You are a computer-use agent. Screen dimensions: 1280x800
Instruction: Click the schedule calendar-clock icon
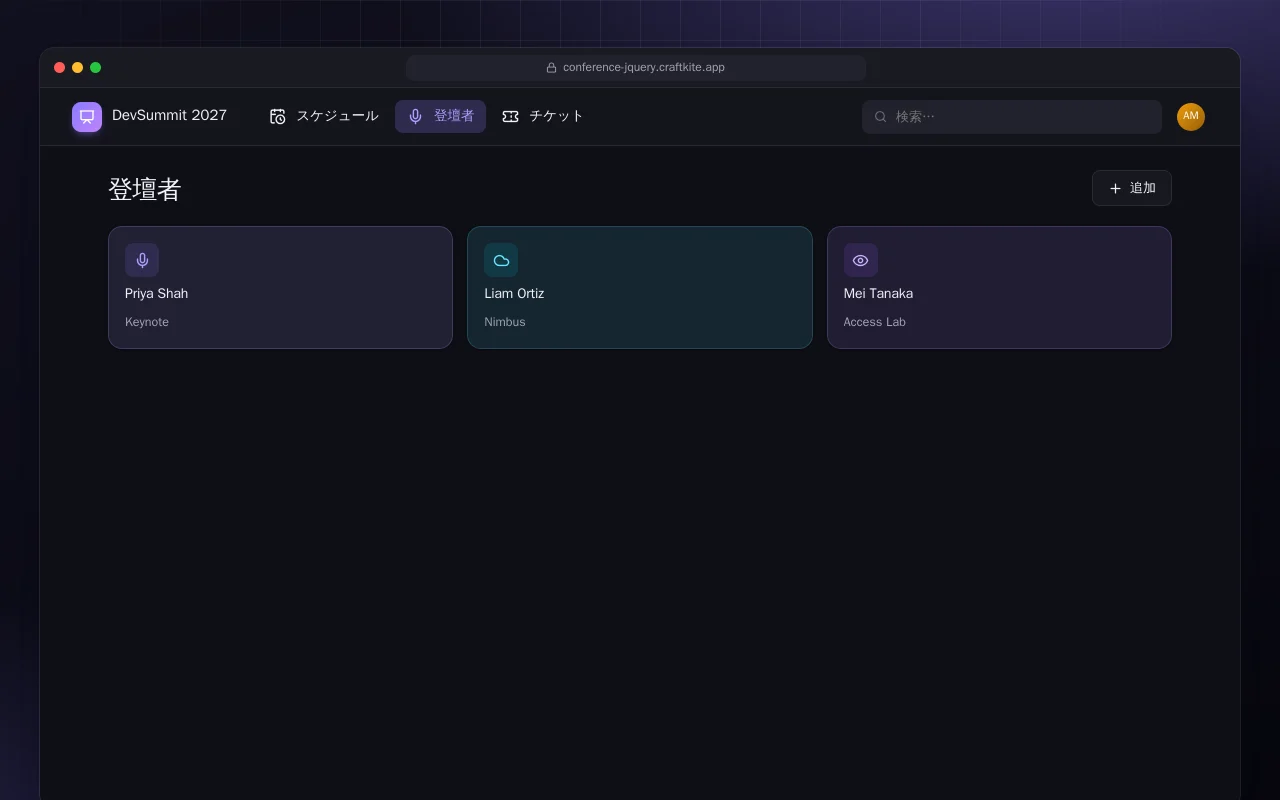(x=278, y=116)
